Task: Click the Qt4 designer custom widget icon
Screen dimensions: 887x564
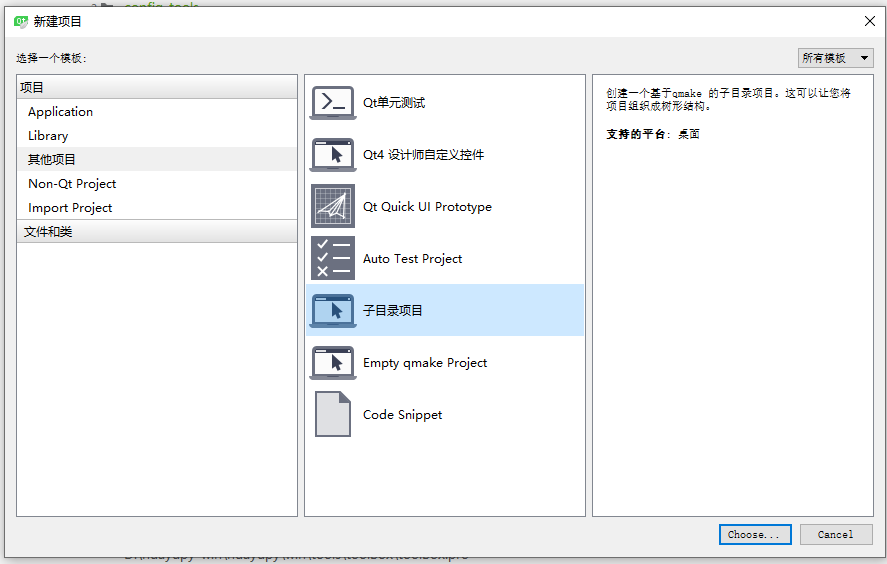Action: [333, 154]
